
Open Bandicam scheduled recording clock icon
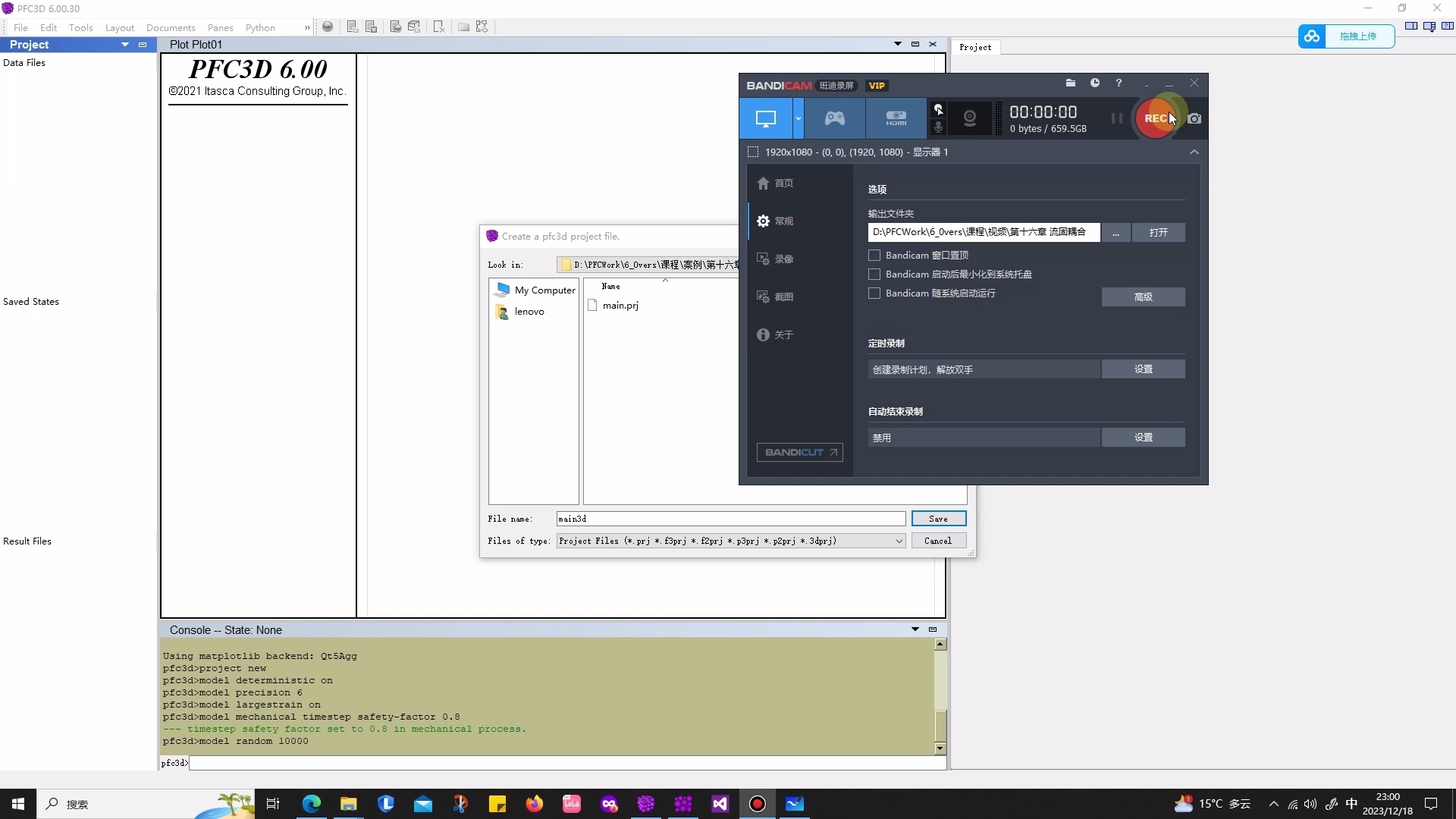(1094, 83)
